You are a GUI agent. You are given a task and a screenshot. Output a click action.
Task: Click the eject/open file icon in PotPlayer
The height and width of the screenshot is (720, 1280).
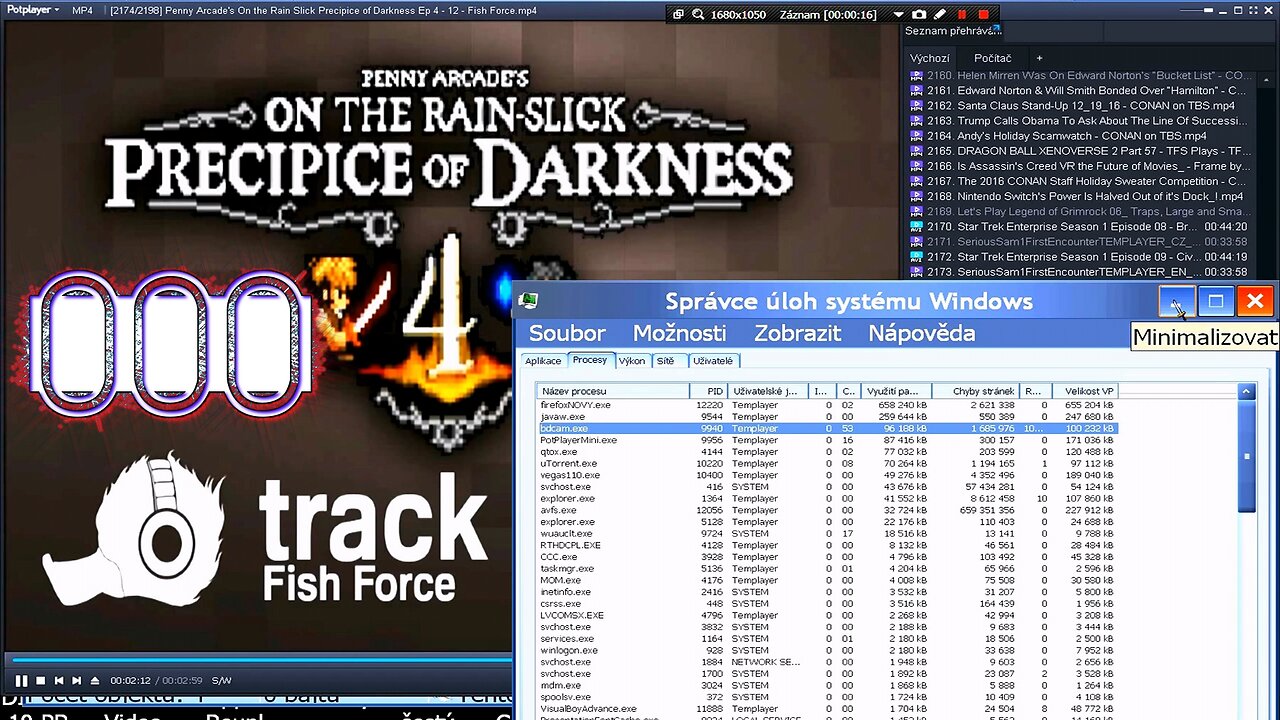click(95, 681)
